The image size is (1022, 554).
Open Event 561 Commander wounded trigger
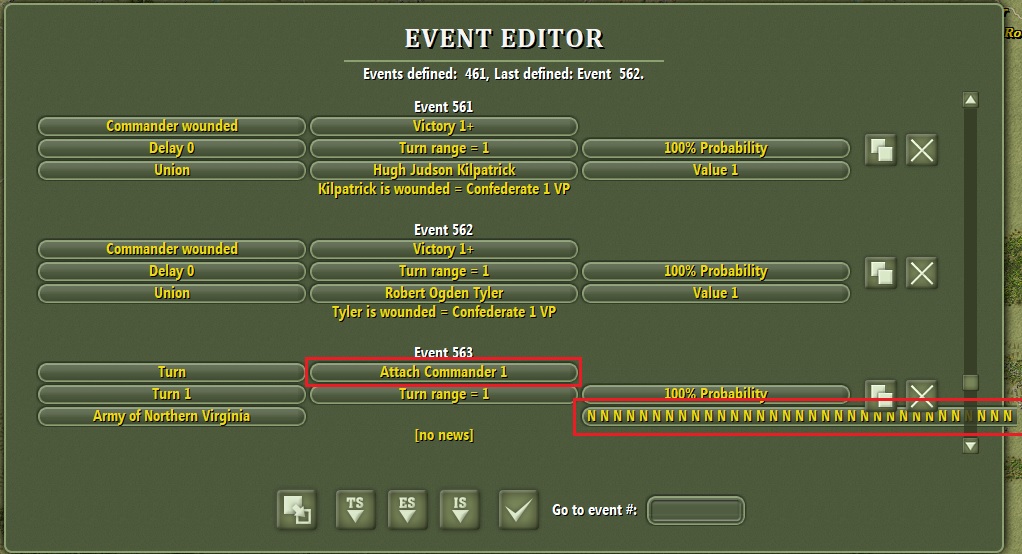tap(171, 126)
